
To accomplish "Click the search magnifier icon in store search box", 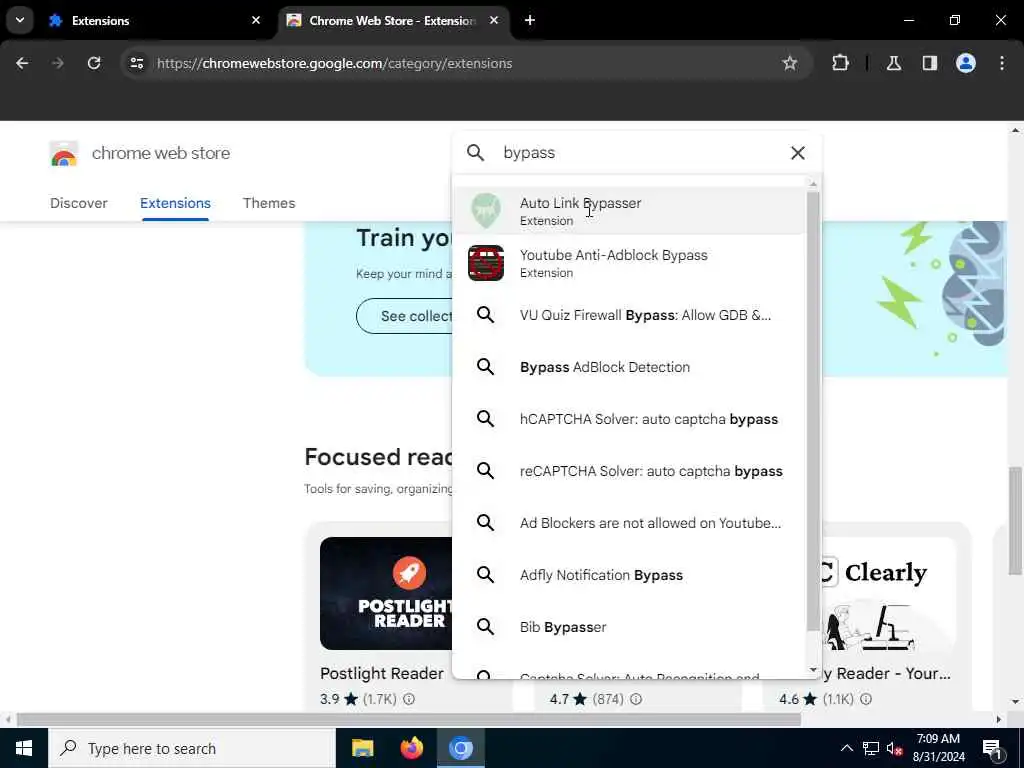I will pyautogui.click(x=475, y=153).
